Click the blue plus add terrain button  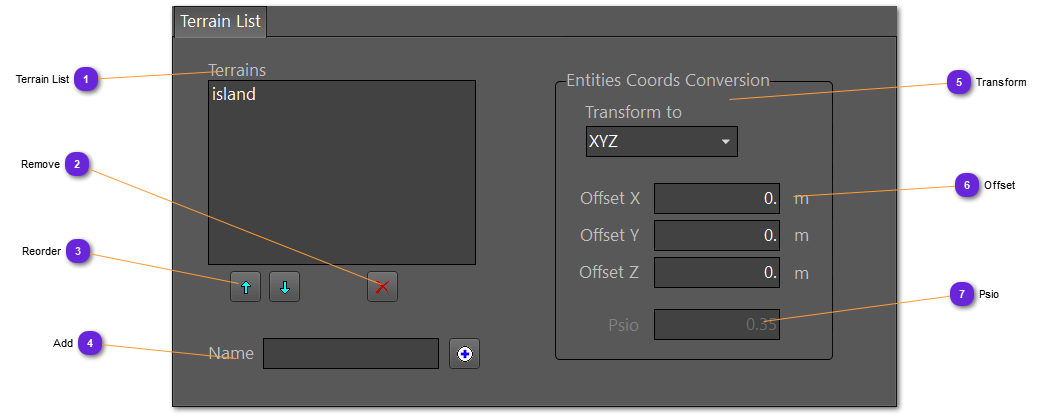464,353
